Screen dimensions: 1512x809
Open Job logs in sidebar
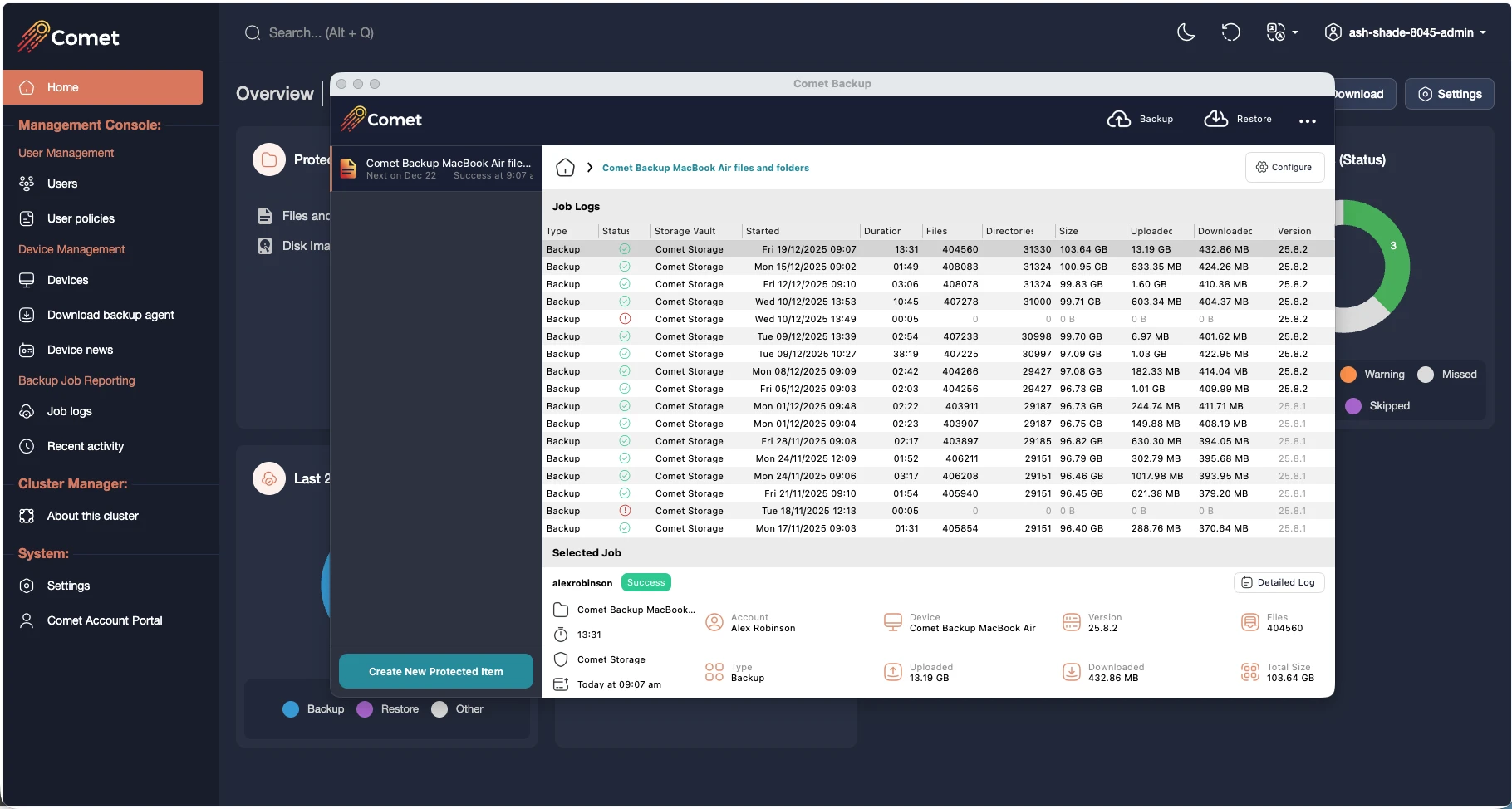click(70, 411)
